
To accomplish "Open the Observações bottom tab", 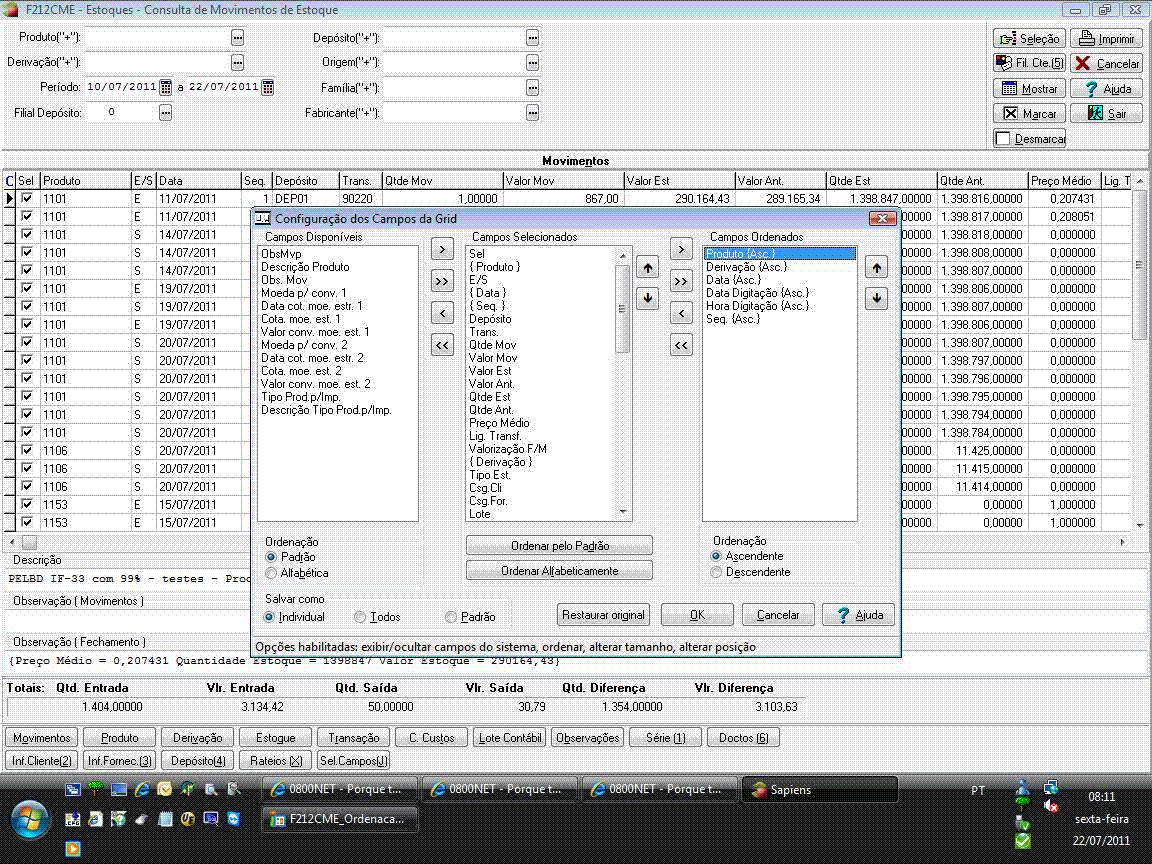I will pos(587,738).
